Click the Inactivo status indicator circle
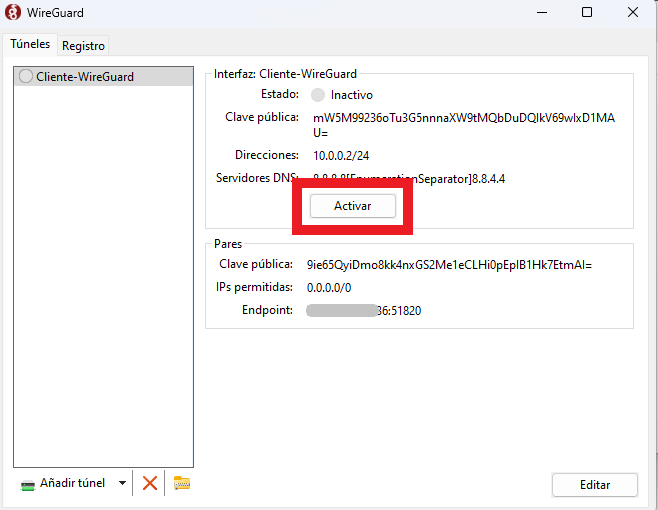658x510 pixels. click(x=318, y=95)
